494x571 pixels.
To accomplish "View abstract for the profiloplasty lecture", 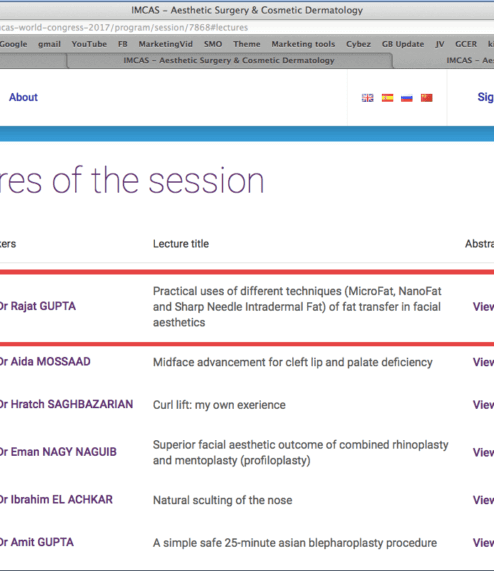I will pyautogui.click(x=483, y=452).
